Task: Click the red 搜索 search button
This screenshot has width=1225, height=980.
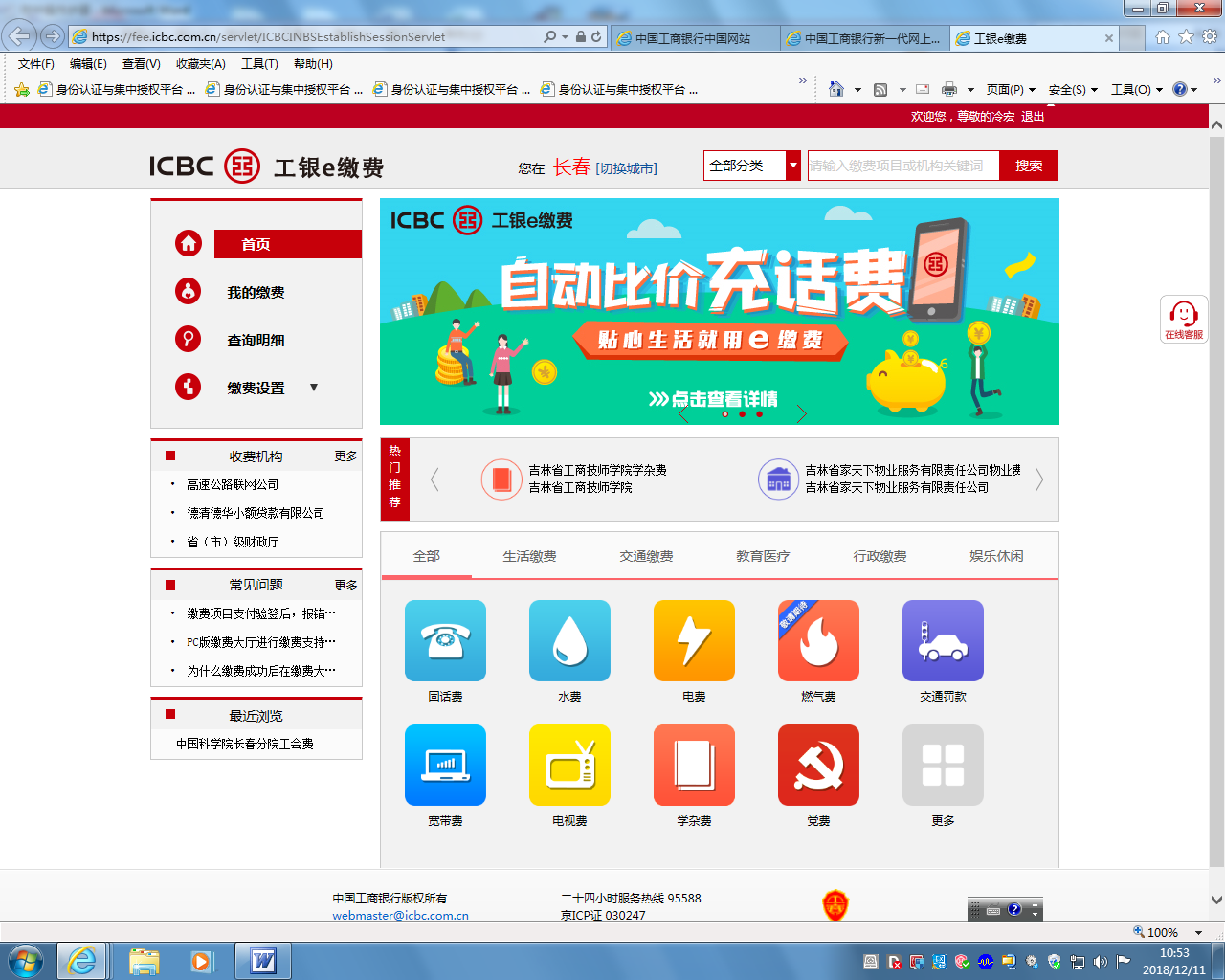Action: pos(1029,166)
